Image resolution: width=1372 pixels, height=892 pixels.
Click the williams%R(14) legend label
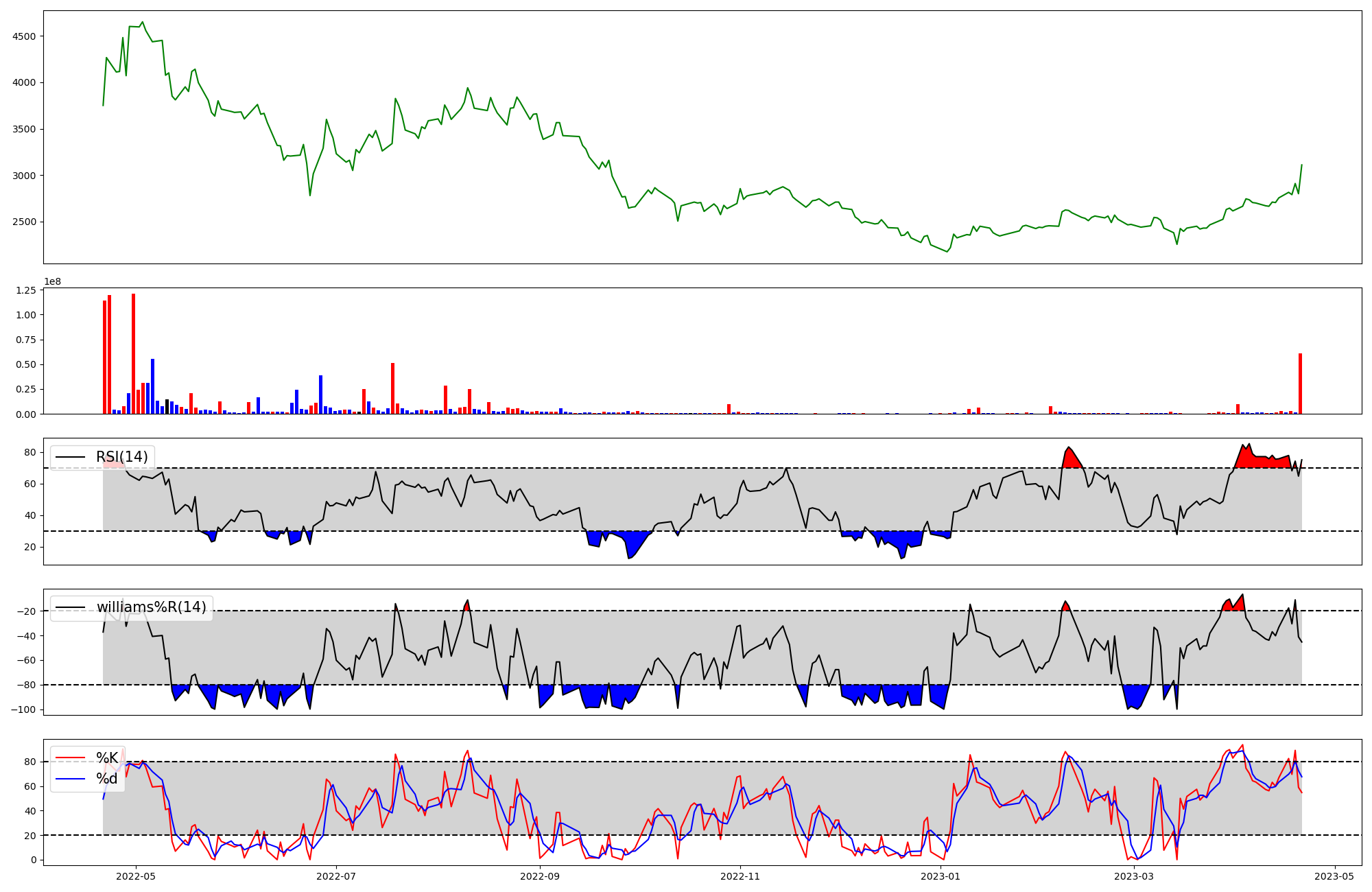coord(151,607)
